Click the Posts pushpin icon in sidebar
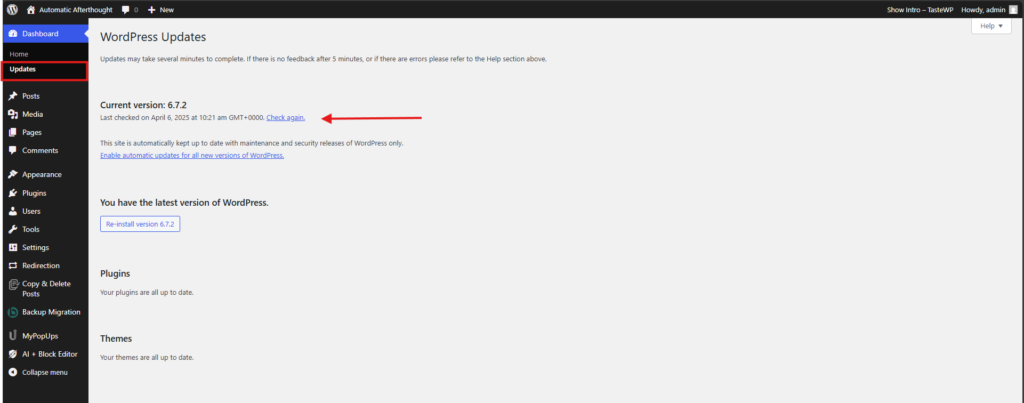The image size is (1024, 403). click(12, 96)
